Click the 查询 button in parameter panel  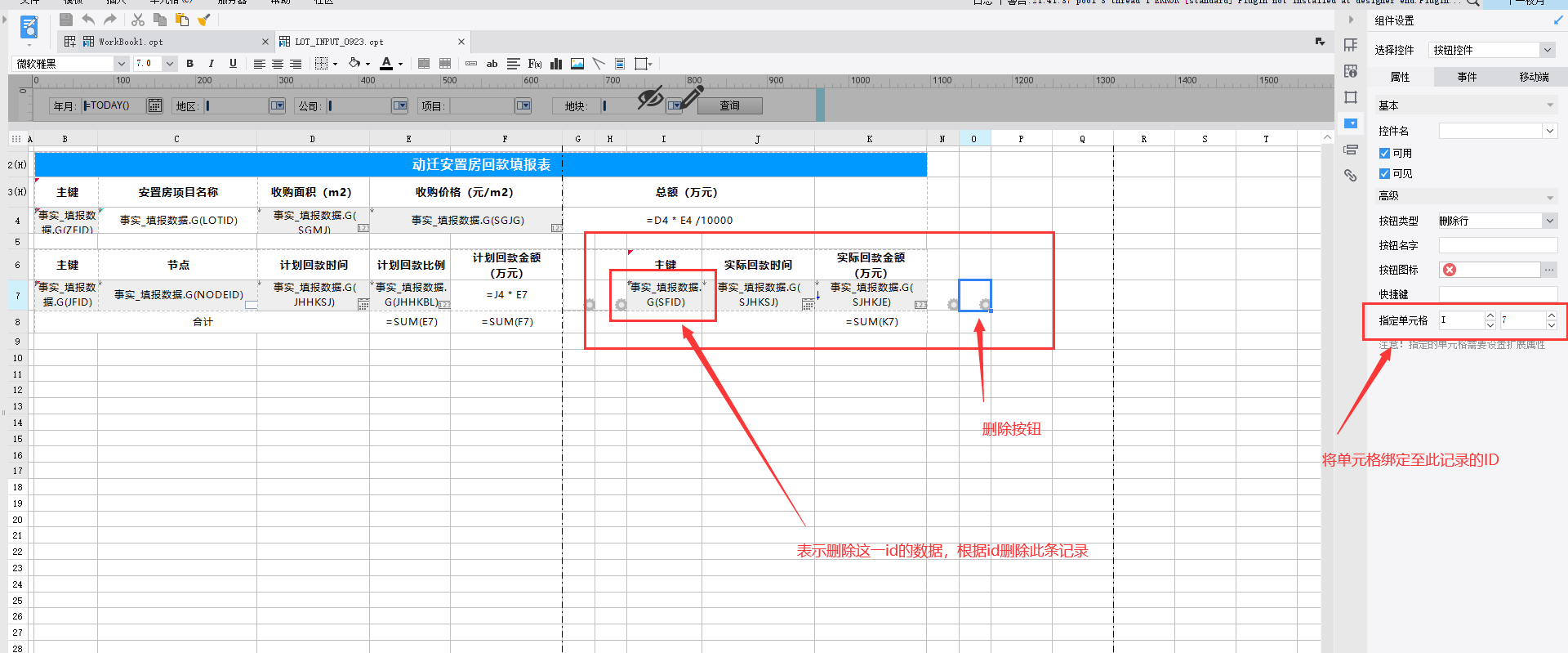(729, 105)
